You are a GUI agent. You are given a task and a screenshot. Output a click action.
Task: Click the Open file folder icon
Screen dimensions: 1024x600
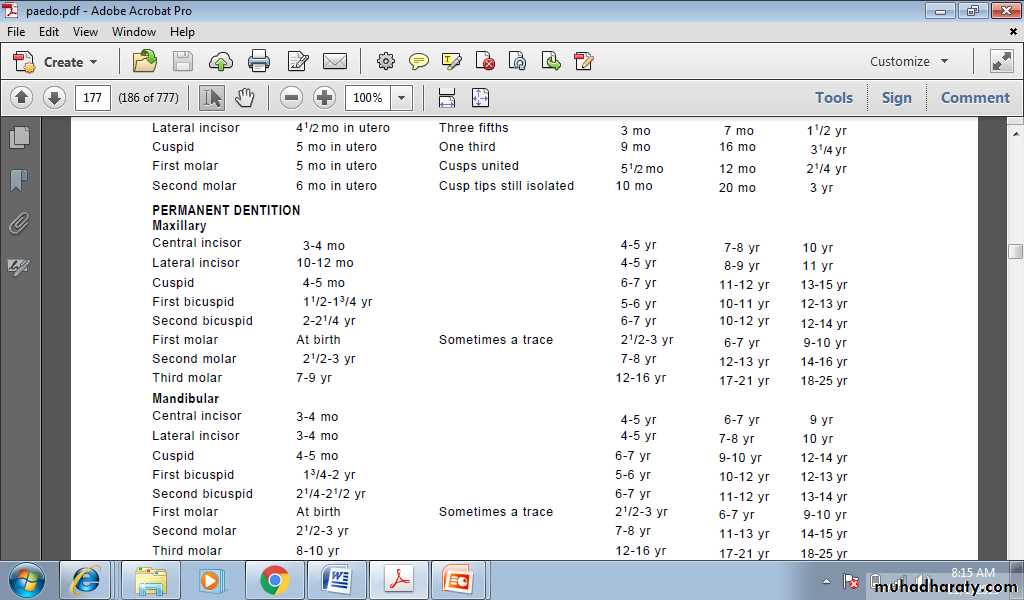pos(145,62)
